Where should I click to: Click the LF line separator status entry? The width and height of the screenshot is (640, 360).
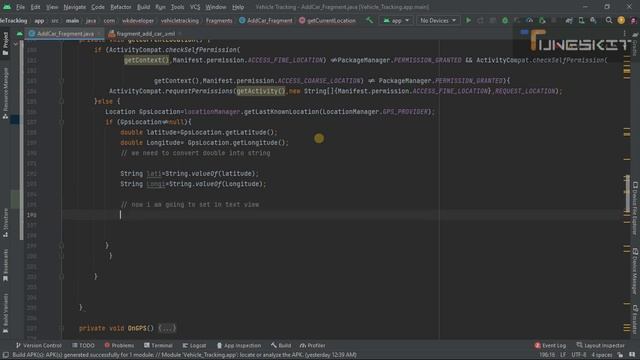pos(563,355)
